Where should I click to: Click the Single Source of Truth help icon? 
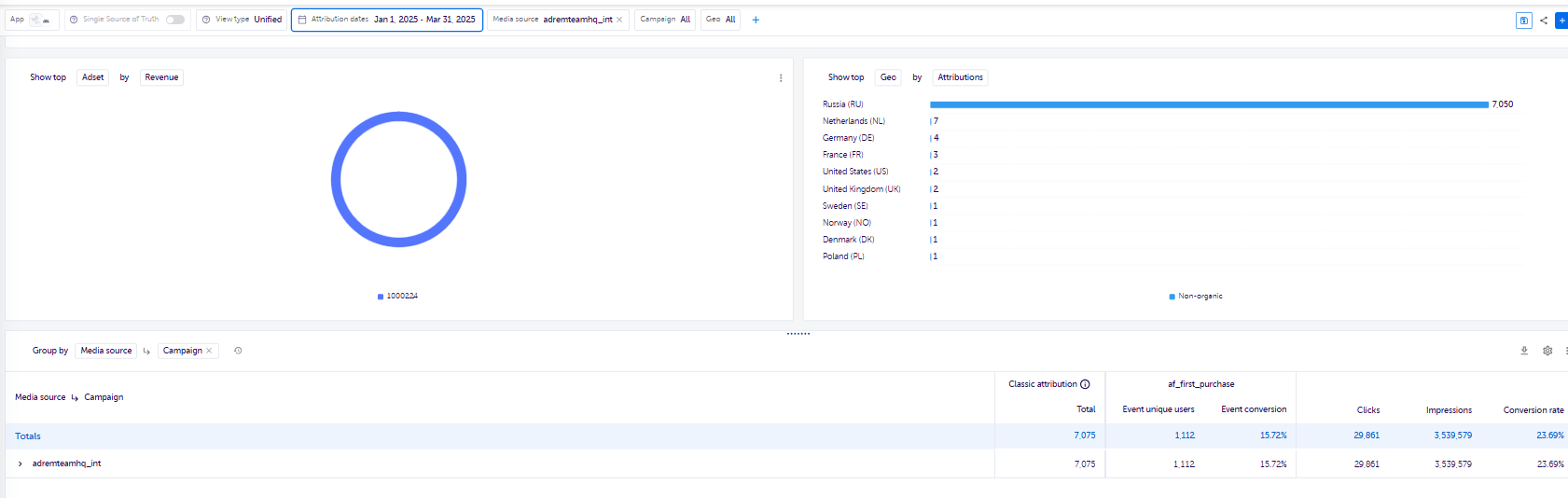click(74, 20)
